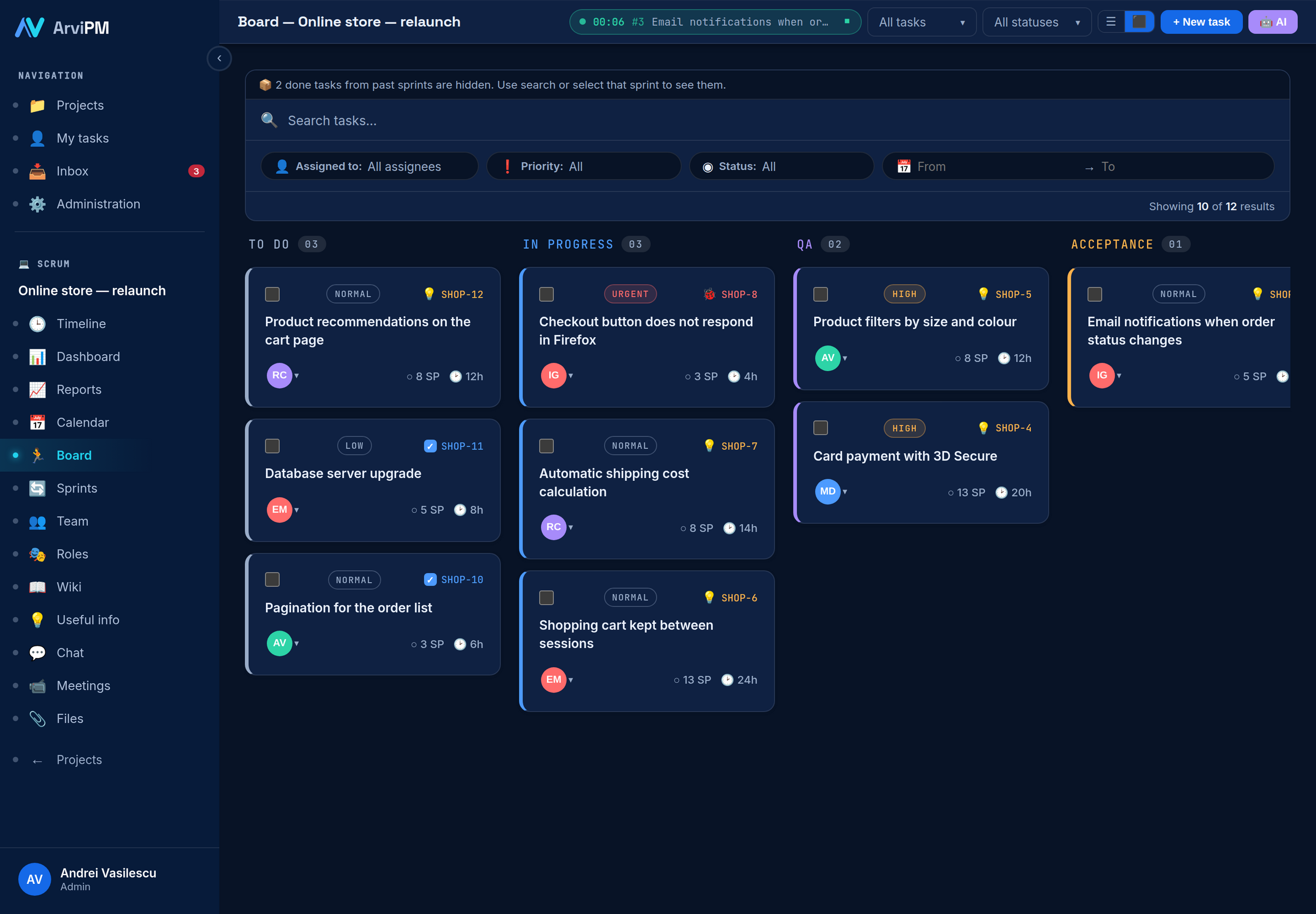Create a new task with + New task

tap(1201, 22)
